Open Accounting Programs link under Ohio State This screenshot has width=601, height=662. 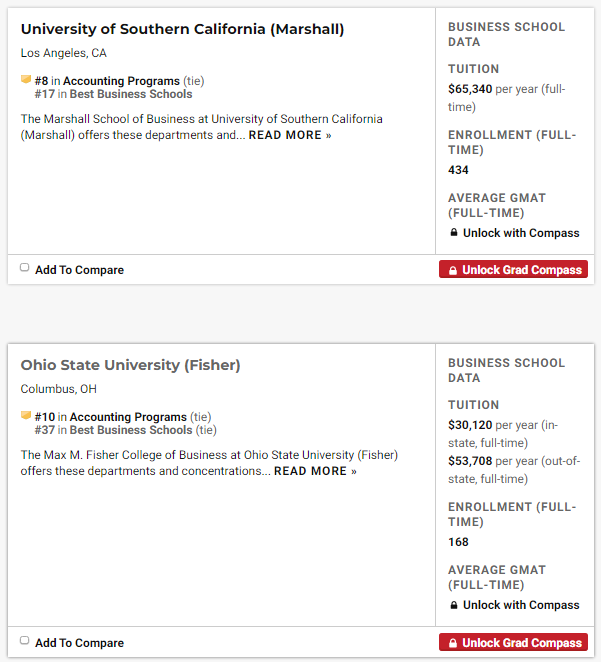pyautogui.click(x=128, y=417)
